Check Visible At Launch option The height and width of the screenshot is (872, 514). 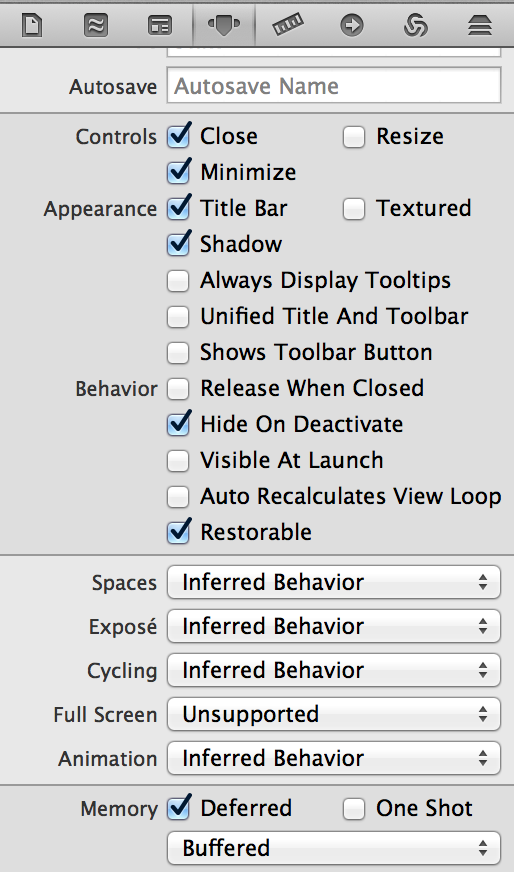coord(178,460)
